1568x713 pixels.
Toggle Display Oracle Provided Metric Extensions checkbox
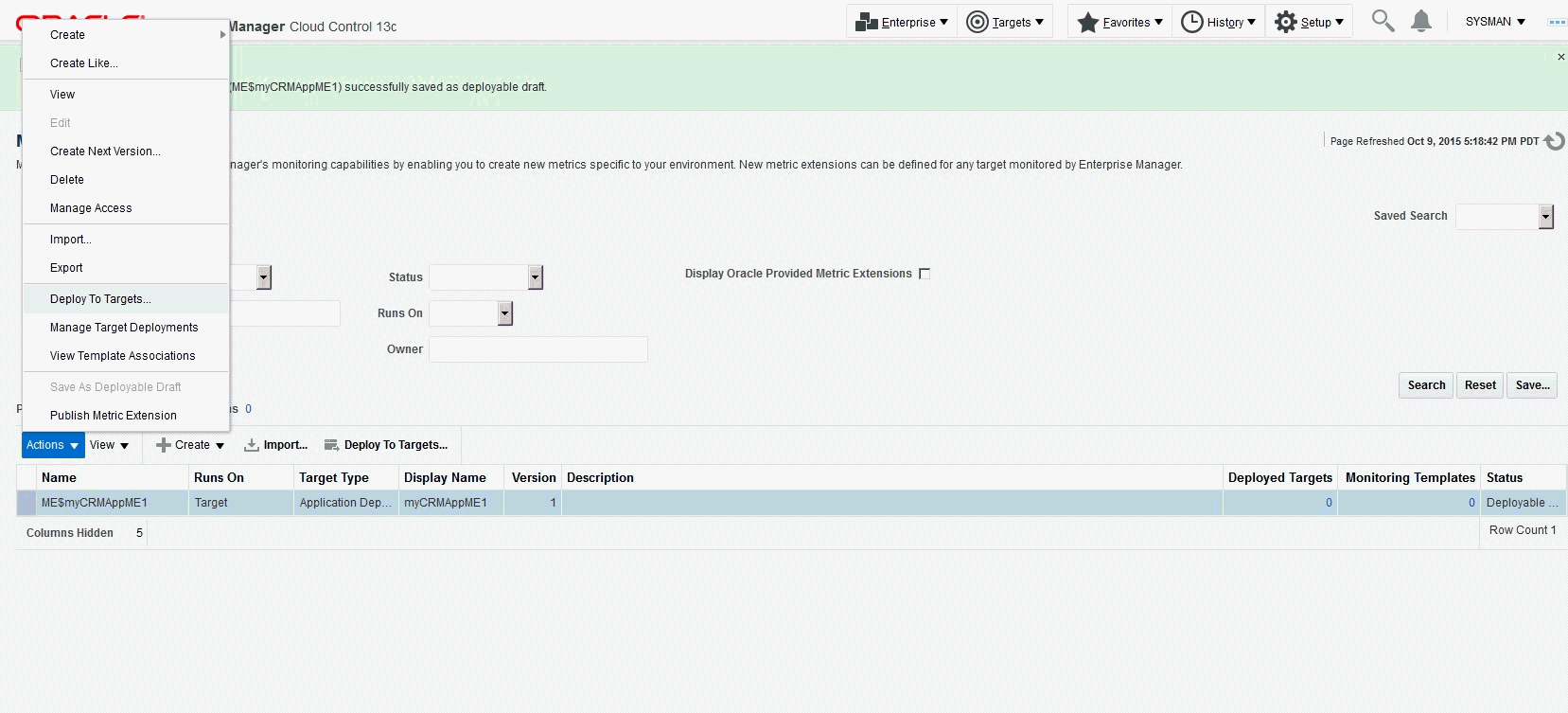click(925, 274)
